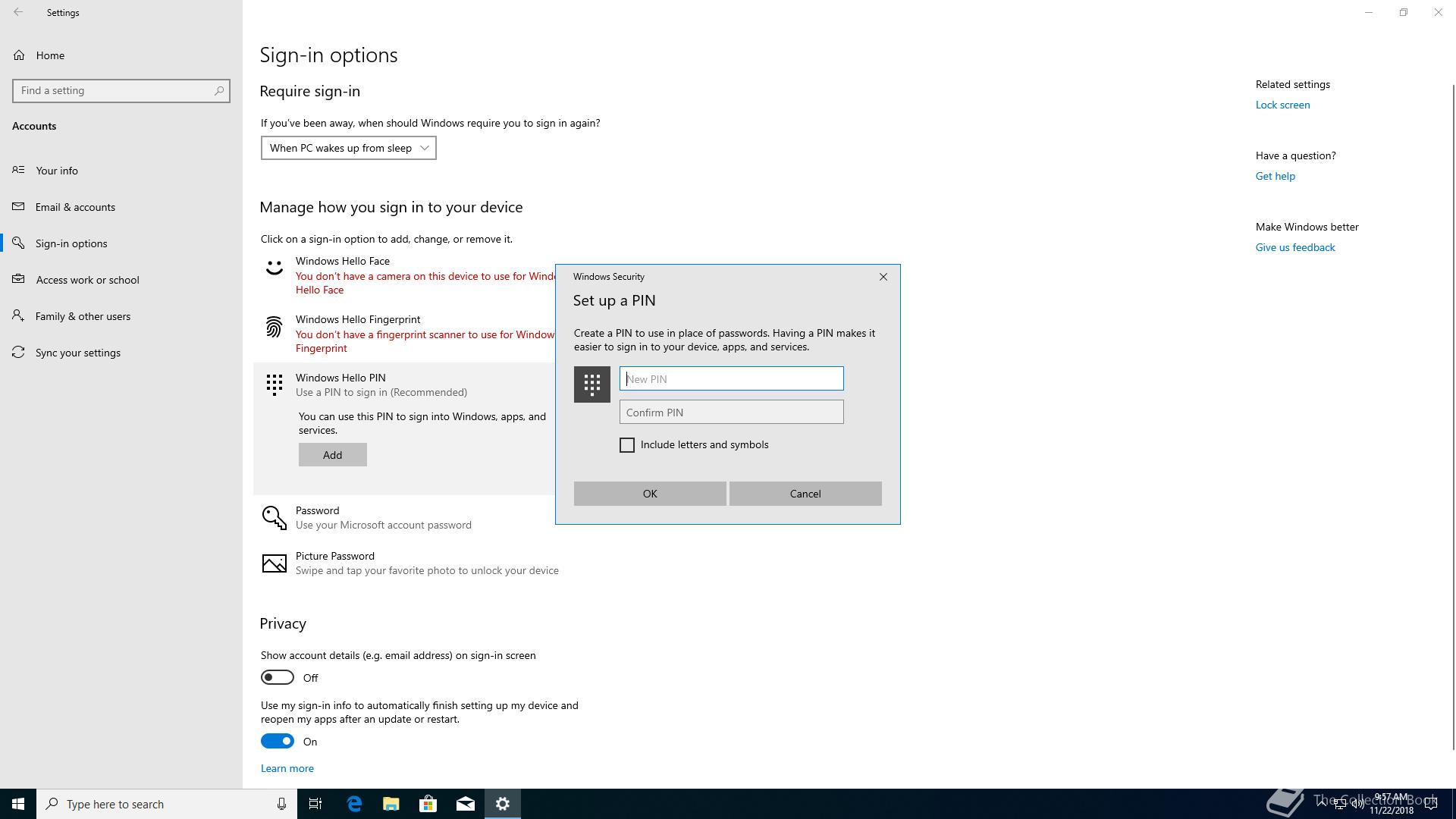The image size is (1456, 819).
Task: Show hidden tray icons chevron
Action: point(1322,804)
